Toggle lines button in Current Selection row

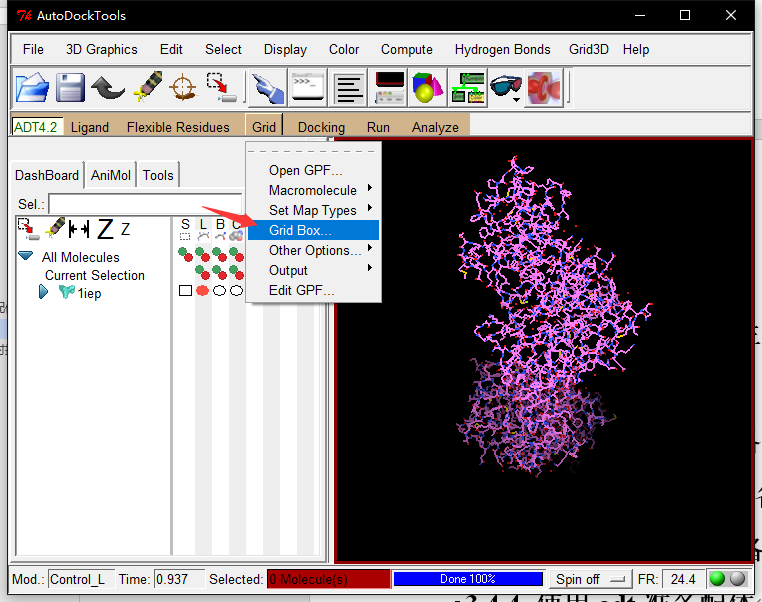(x=203, y=272)
